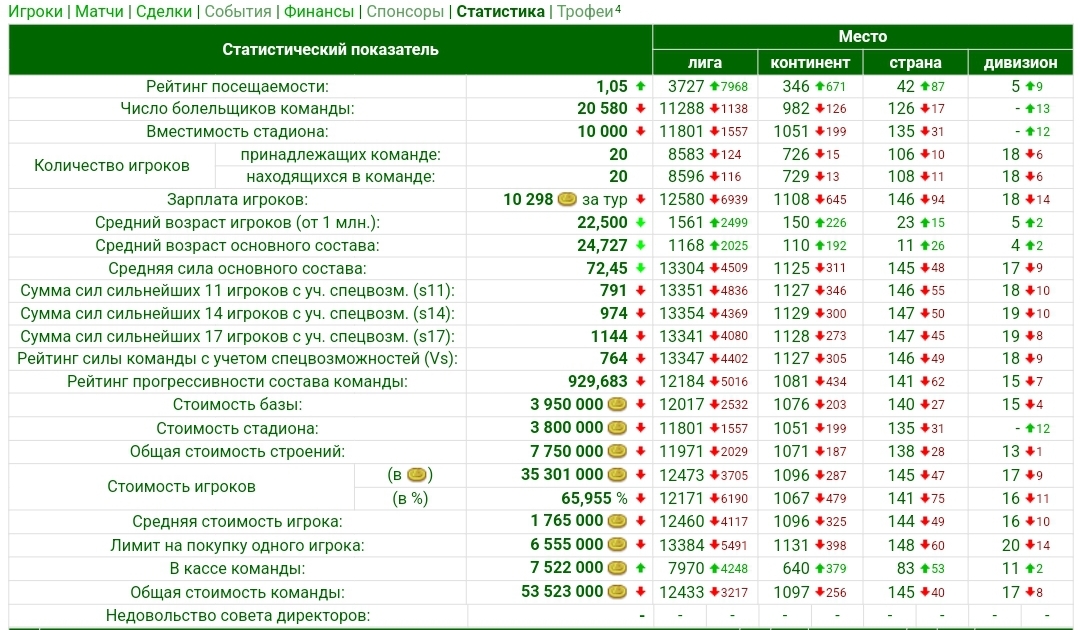This screenshot has width=1080, height=630.
Task: Click 'Лимит на покупку одного игрока:' label
Action: (237, 545)
